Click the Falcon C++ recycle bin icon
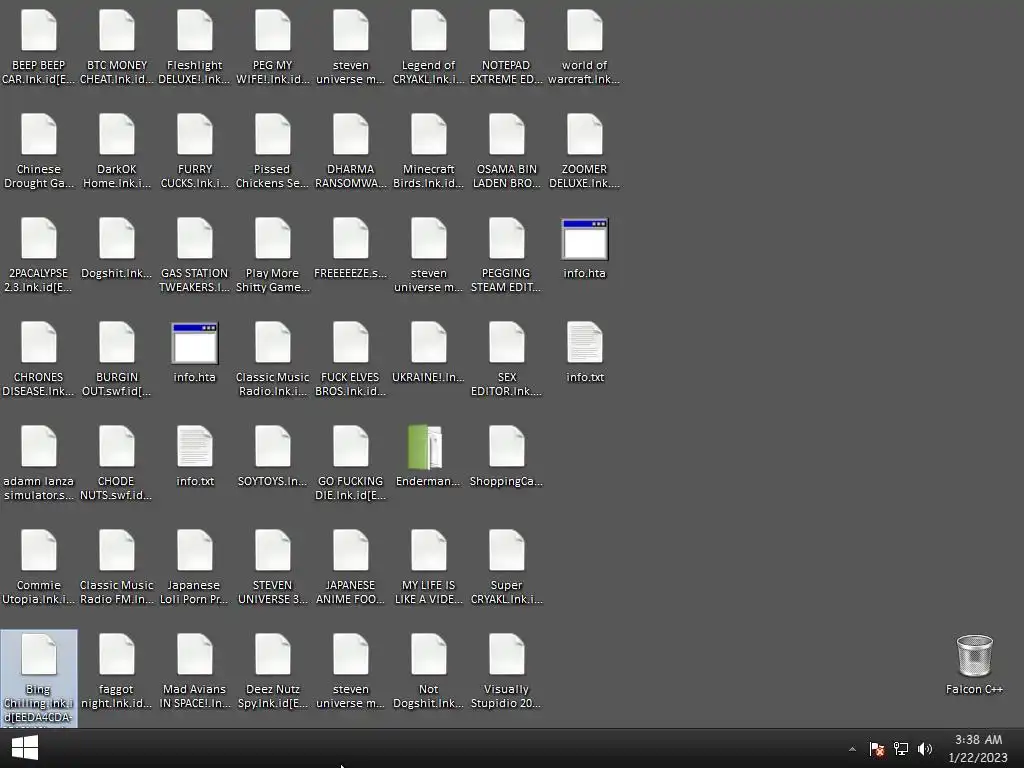The image size is (1024, 768). [x=974, y=655]
